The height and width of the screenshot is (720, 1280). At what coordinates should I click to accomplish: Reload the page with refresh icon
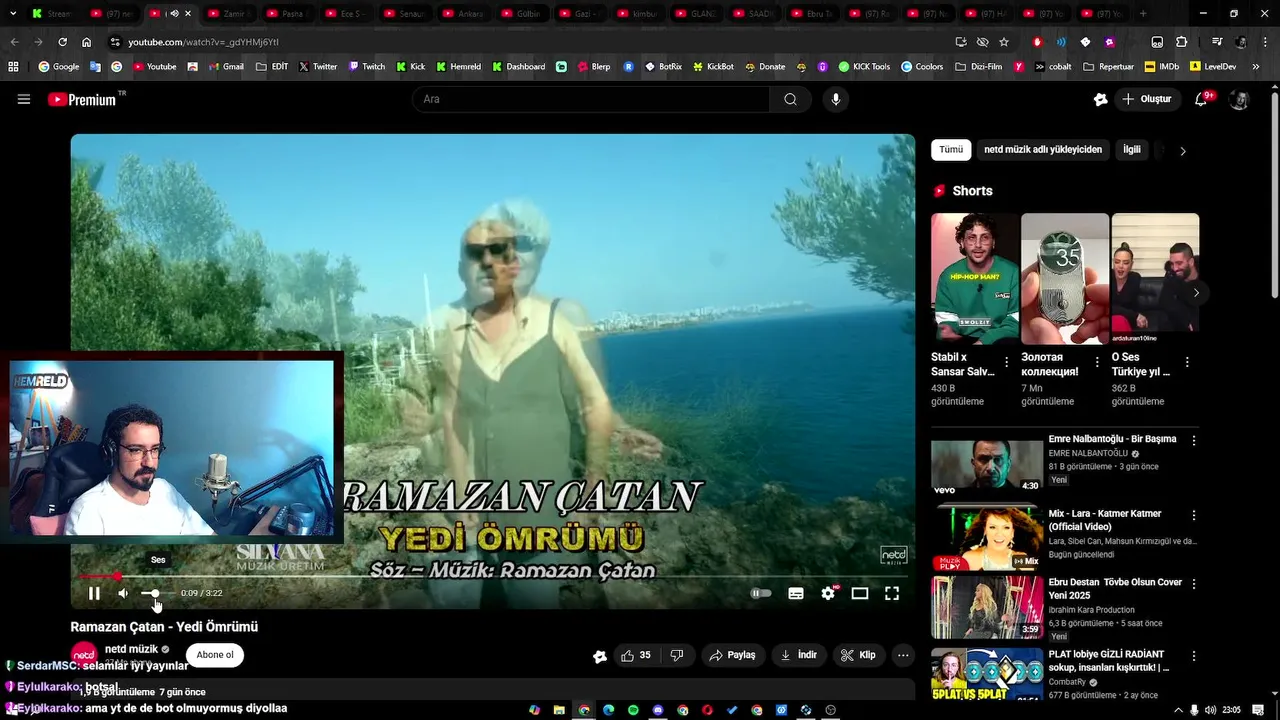pyautogui.click(x=62, y=42)
